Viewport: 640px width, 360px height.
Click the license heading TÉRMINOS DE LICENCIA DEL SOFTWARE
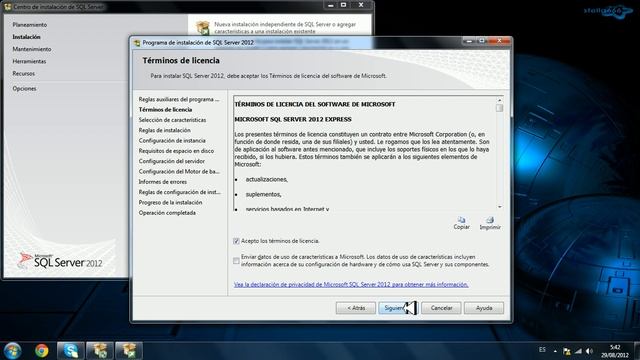315,104
